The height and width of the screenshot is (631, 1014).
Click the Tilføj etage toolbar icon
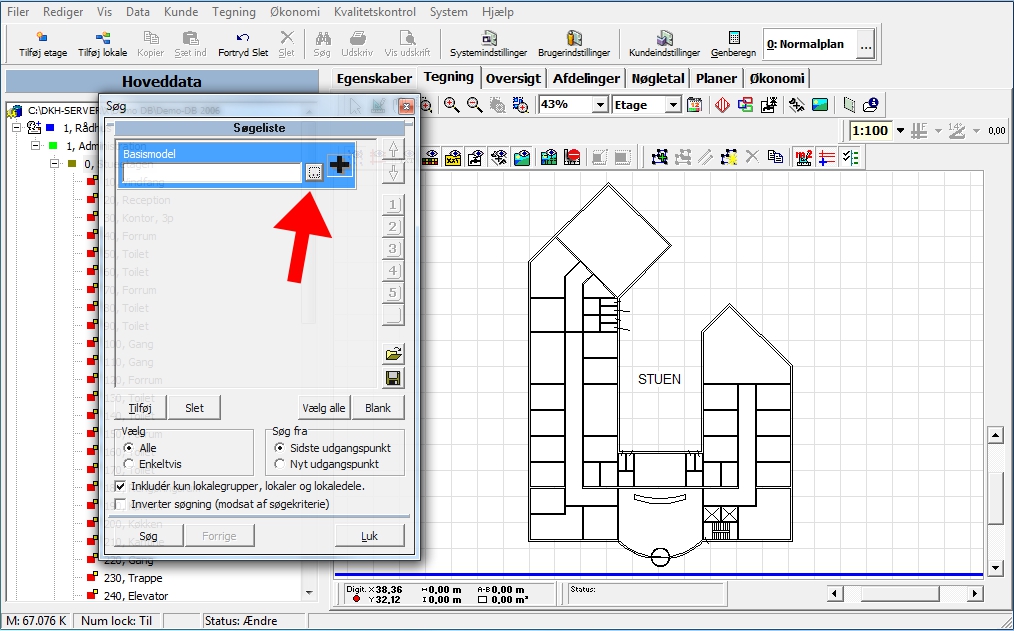coord(41,37)
